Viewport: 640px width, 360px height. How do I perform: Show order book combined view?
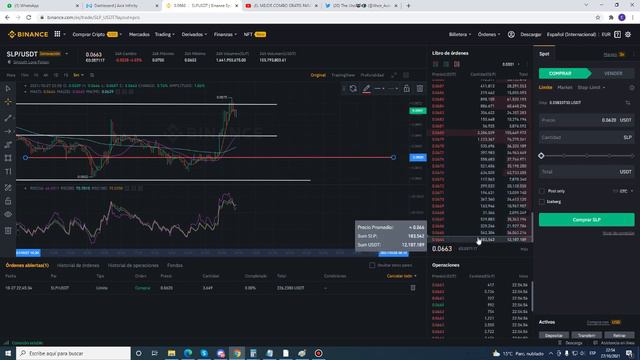point(436,64)
